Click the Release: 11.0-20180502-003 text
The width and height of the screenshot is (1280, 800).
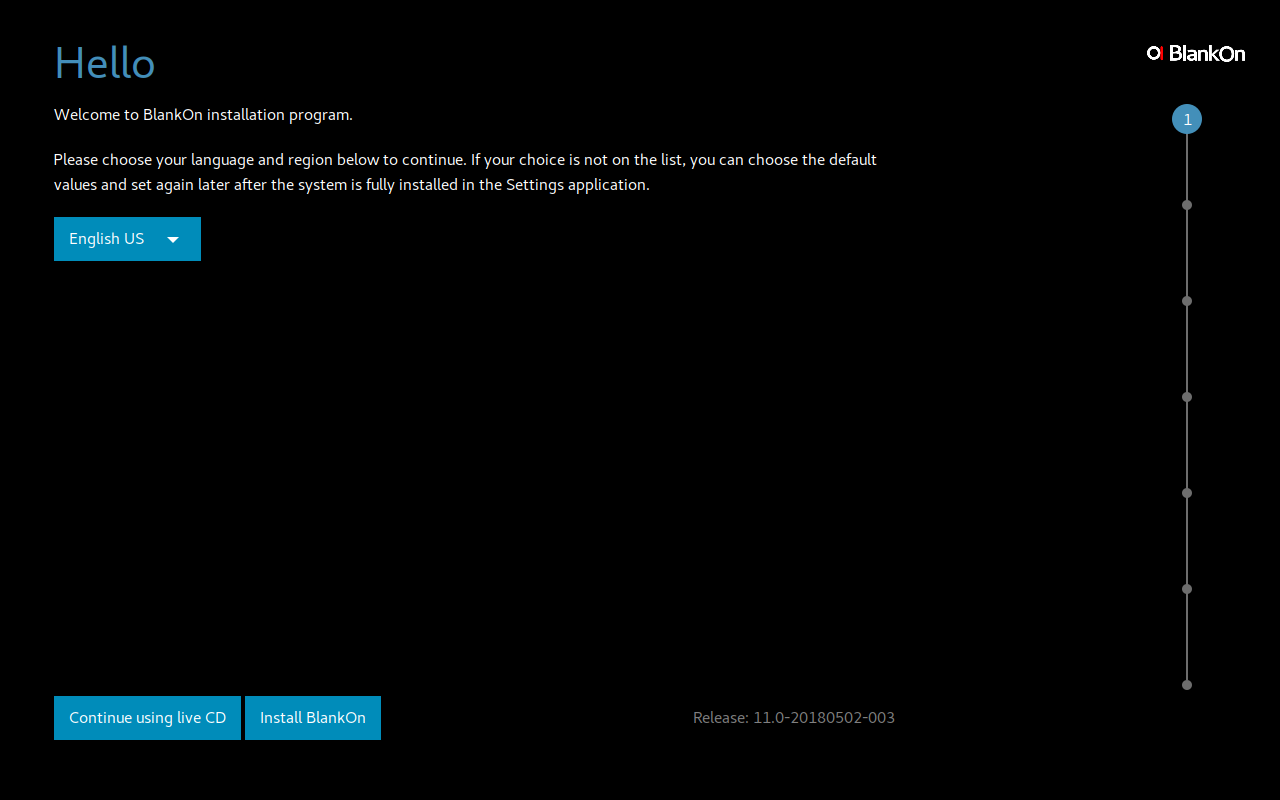(x=794, y=718)
